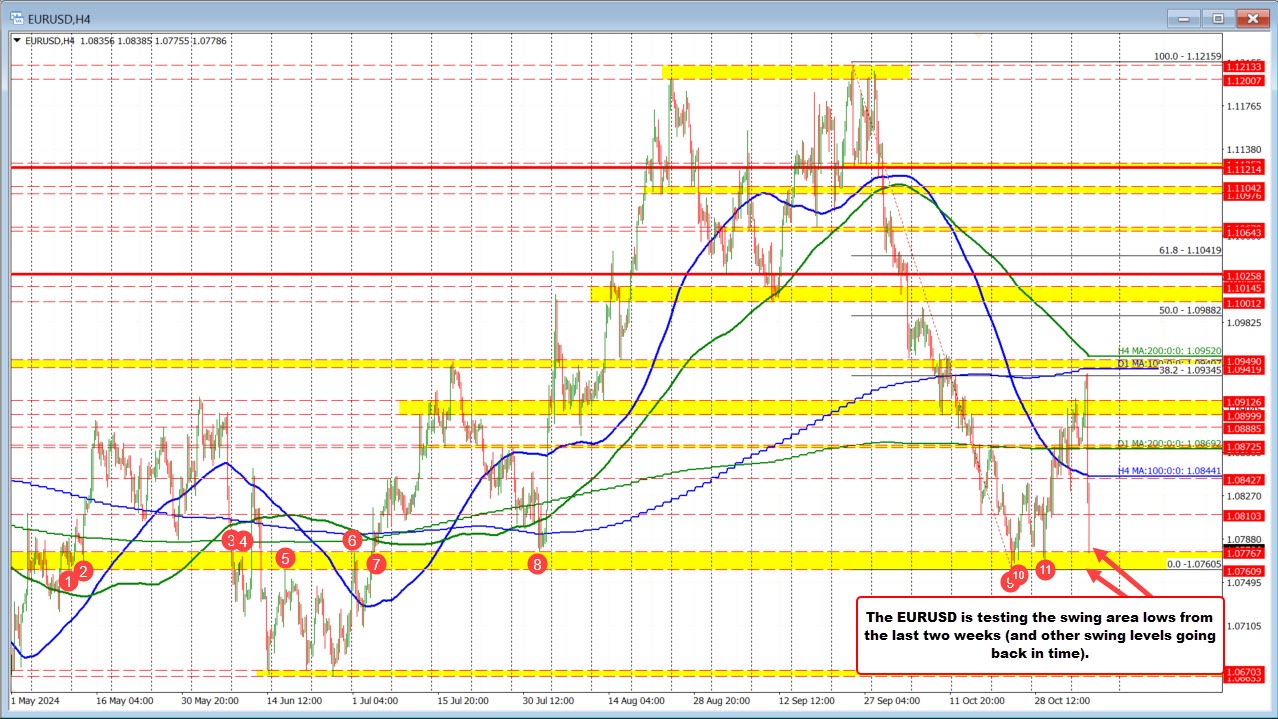
Task: Click the 1.10643 price label
Action: tap(1244, 233)
